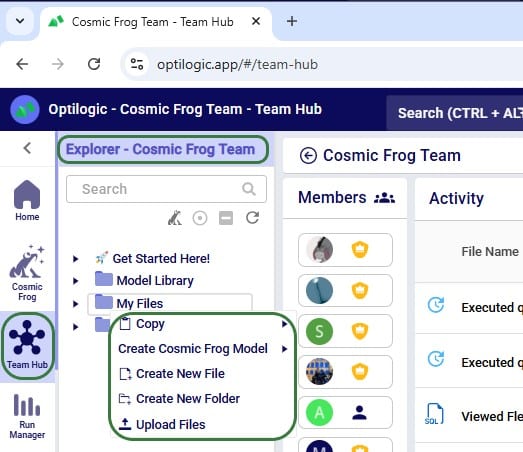Select the Model Library folder

[x=144, y=281]
